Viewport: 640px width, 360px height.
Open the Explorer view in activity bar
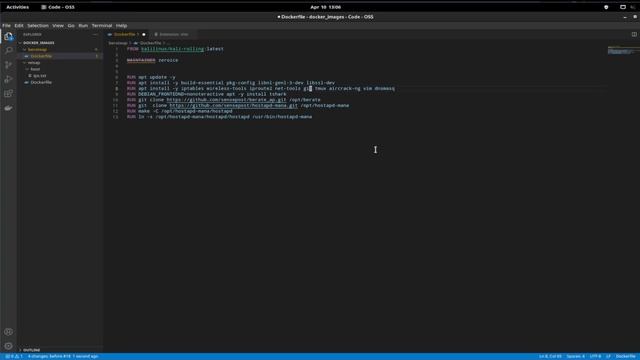click(8, 37)
